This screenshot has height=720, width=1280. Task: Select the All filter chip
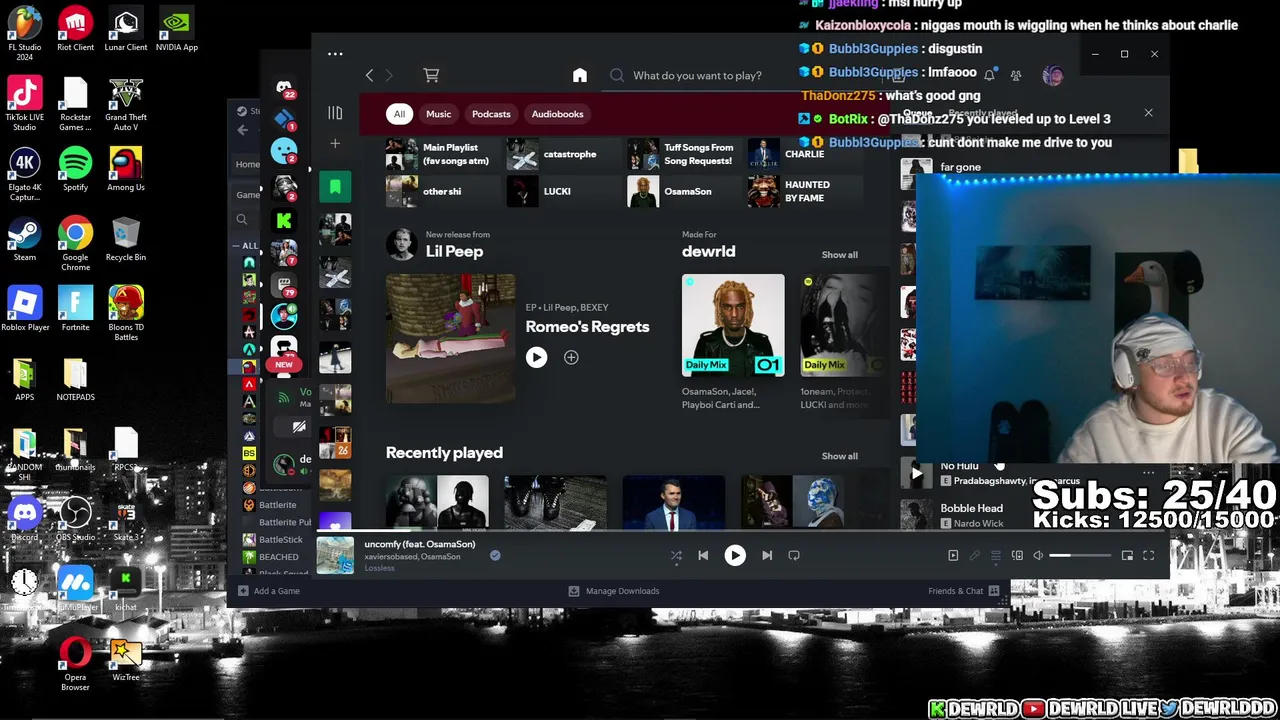coord(399,114)
